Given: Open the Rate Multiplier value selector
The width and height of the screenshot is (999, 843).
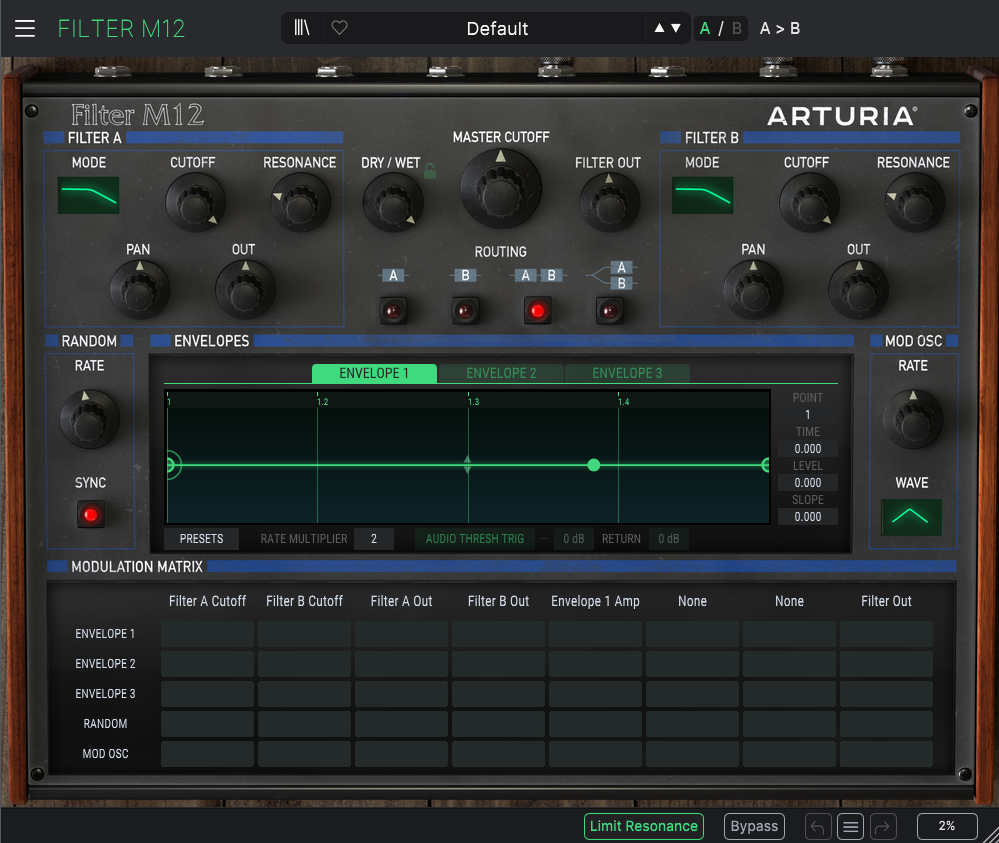Looking at the screenshot, I should click(x=373, y=539).
